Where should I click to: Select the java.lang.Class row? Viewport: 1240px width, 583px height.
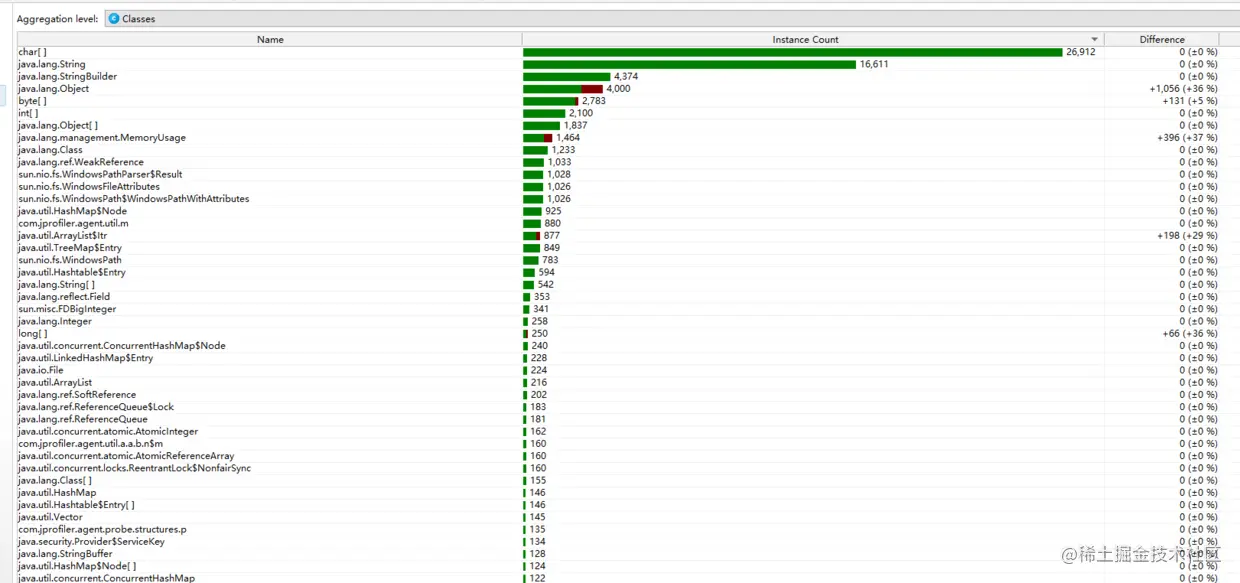click(x=618, y=150)
